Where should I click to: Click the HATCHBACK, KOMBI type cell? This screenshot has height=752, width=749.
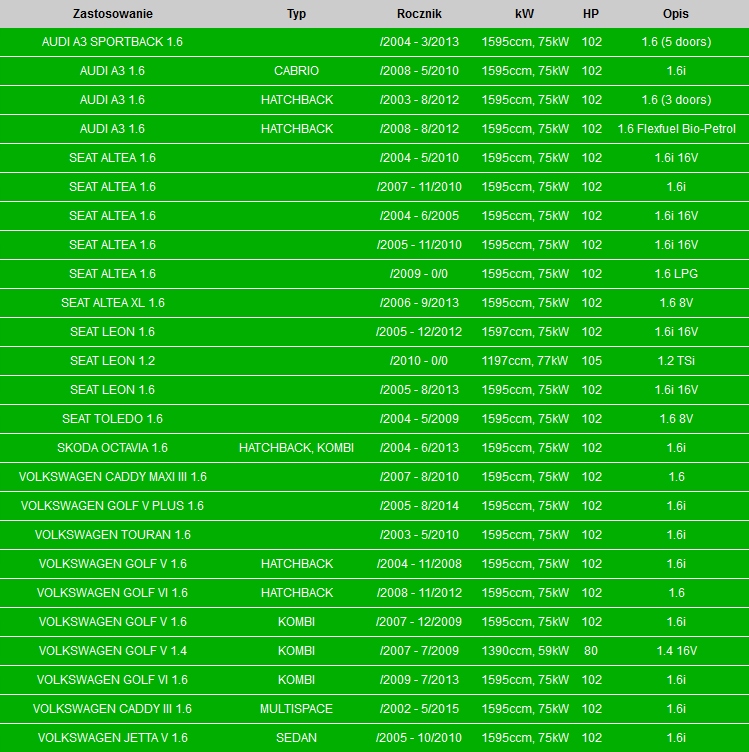(x=296, y=448)
